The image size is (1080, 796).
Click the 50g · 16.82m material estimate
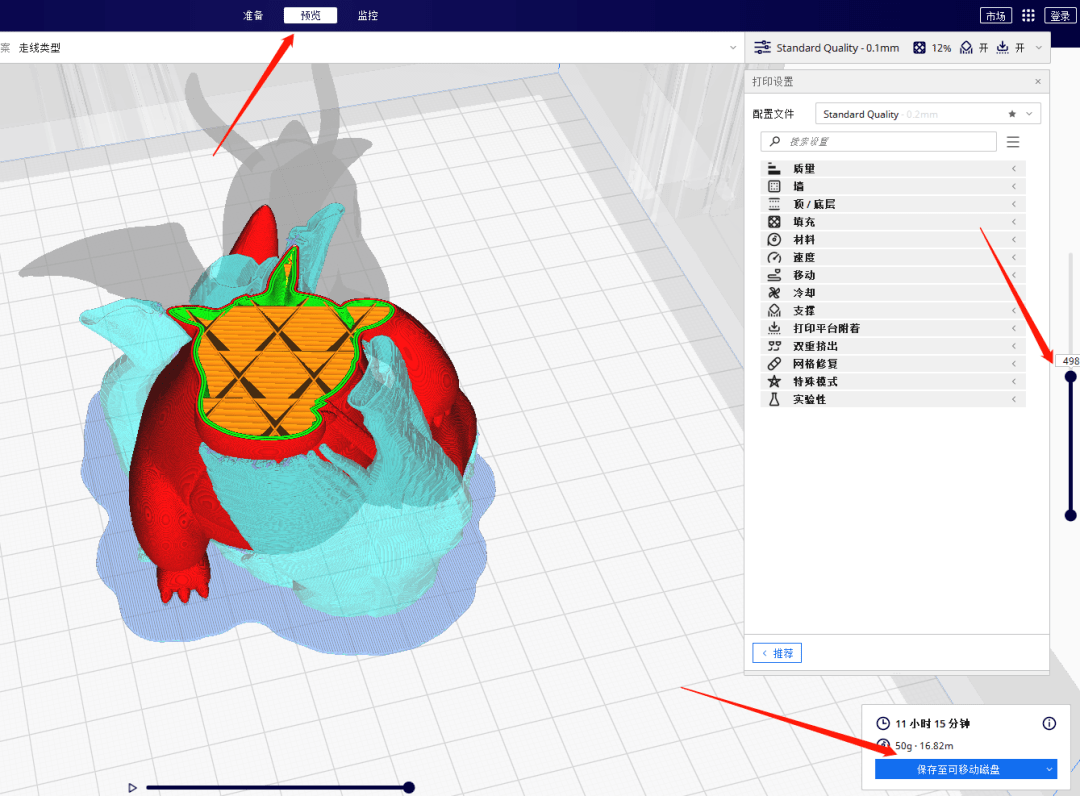[924, 746]
